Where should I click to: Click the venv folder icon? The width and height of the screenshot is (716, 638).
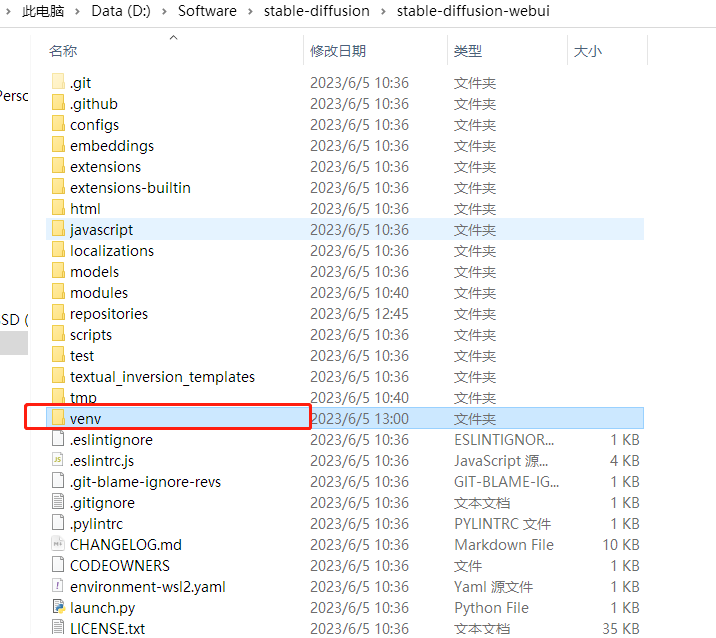(58, 418)
